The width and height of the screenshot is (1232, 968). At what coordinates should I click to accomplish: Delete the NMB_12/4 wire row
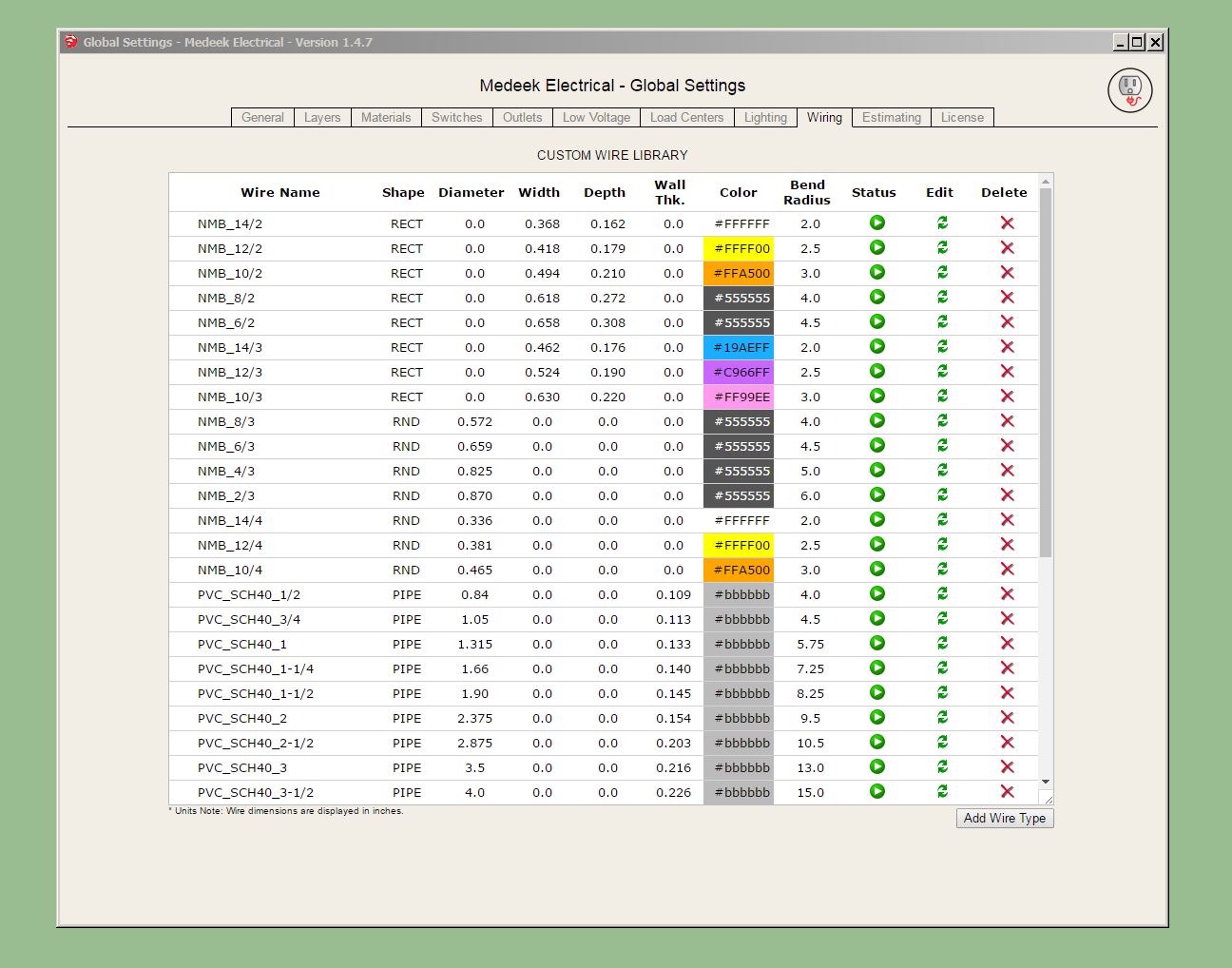click(x=1008, y=544)
